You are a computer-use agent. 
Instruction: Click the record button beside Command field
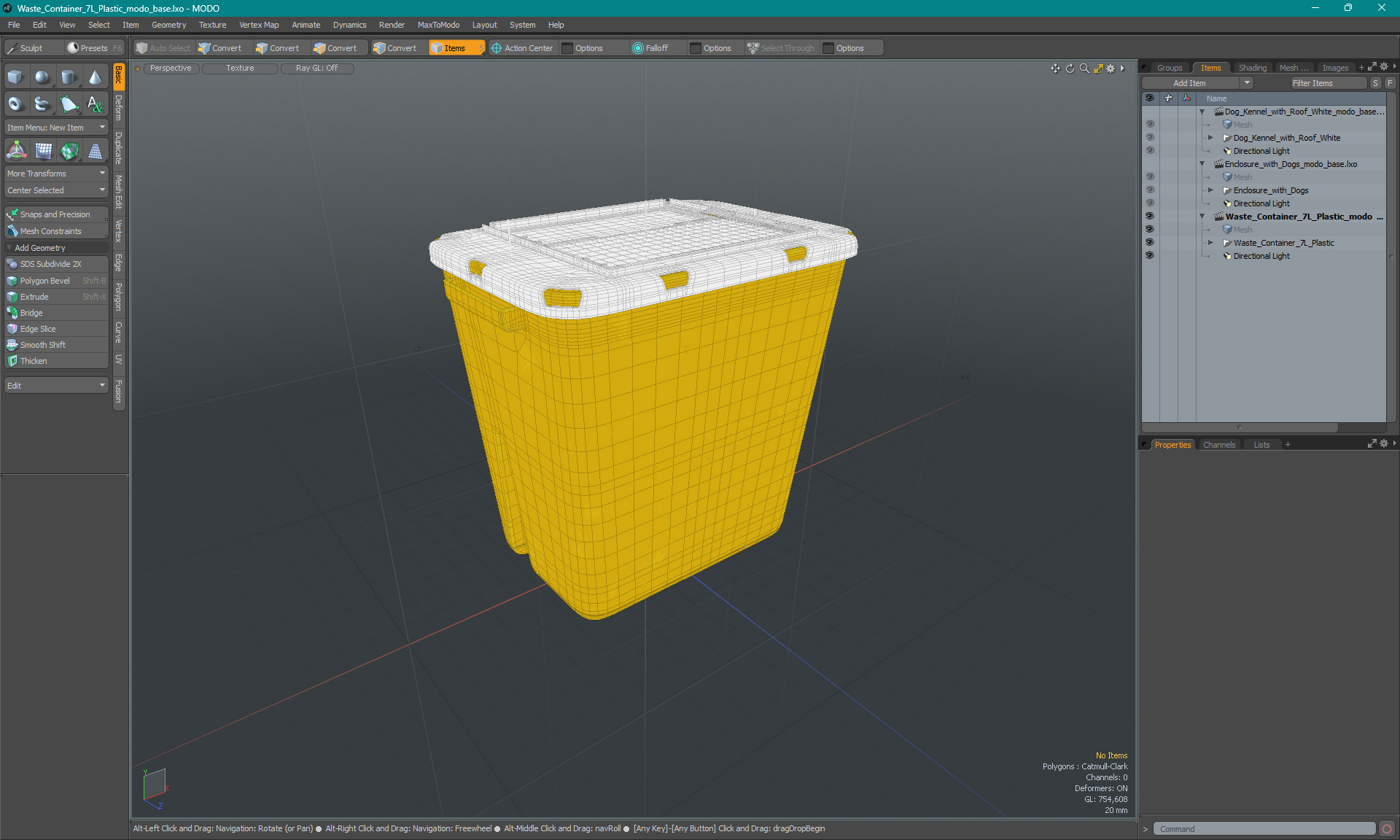point(1387,829)
